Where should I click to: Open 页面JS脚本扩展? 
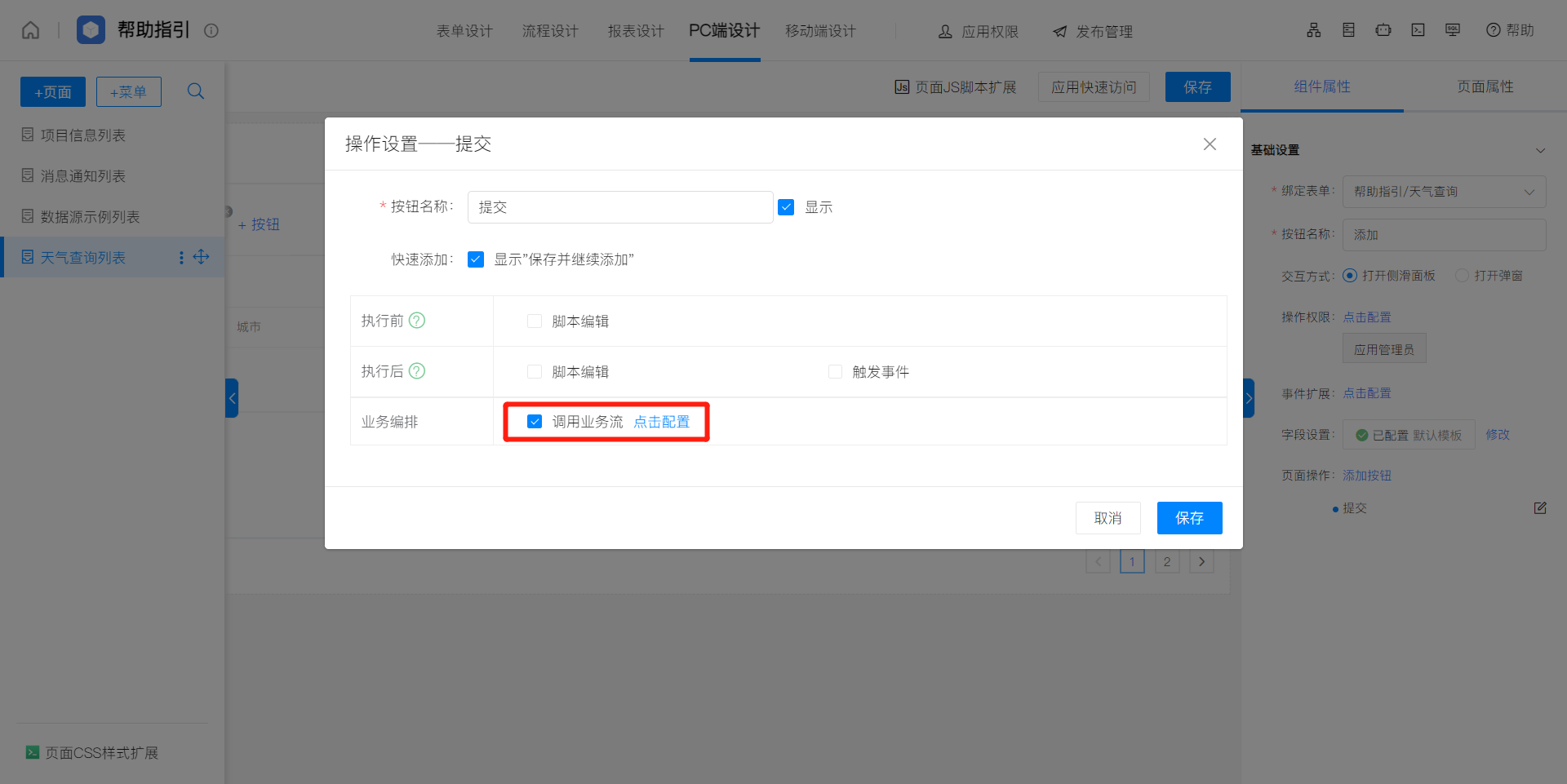click(x=956, y=87)
